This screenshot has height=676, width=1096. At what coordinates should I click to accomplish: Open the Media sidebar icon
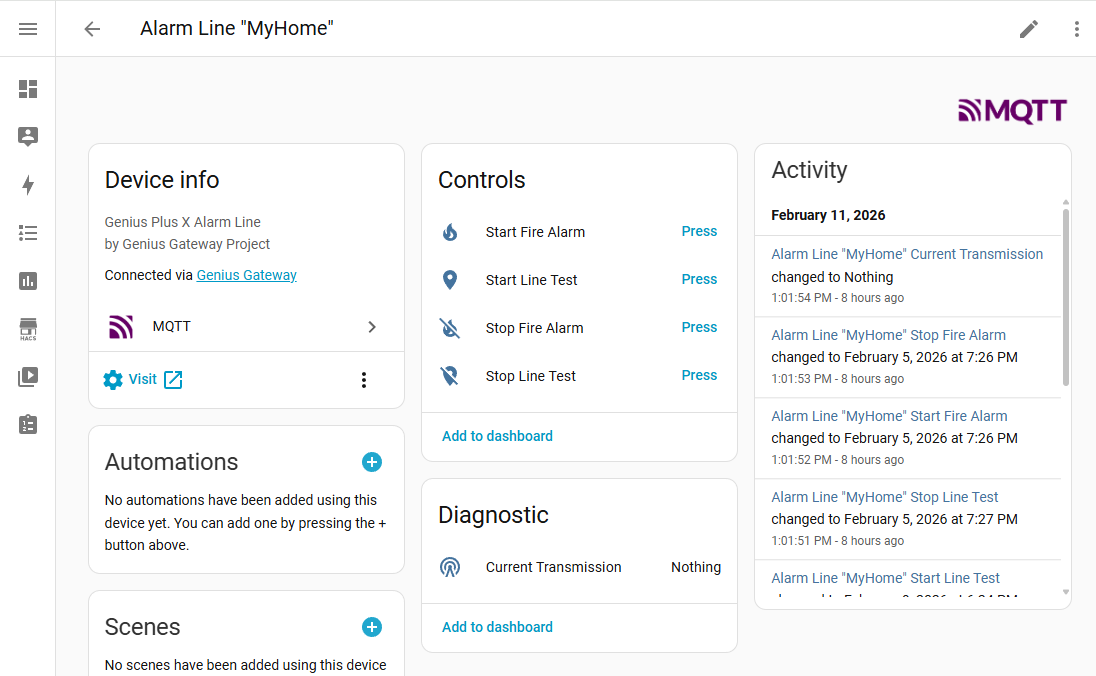tap(28, 377)
